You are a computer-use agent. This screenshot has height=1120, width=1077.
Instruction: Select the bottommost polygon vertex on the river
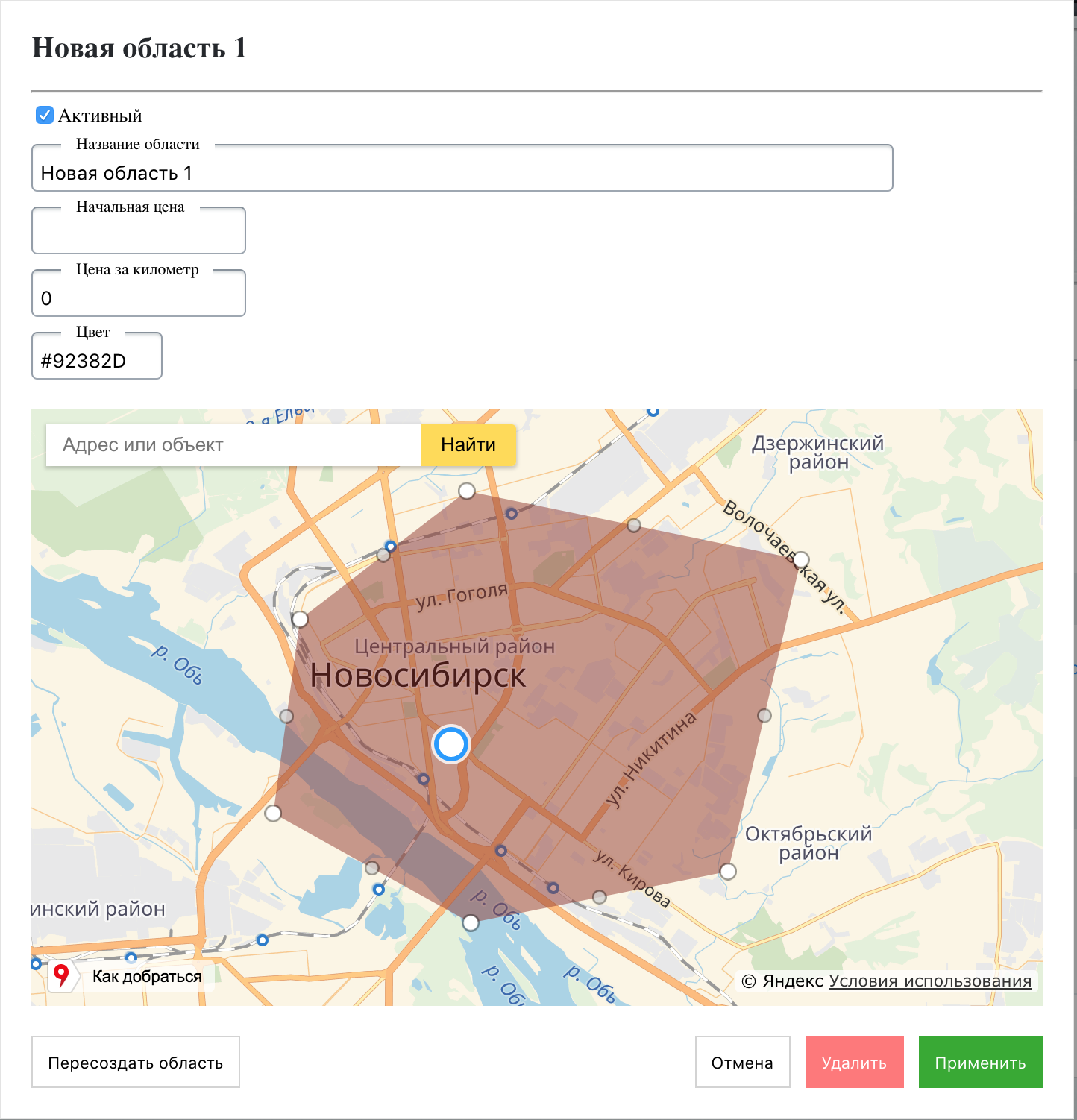tap(471, 923)
